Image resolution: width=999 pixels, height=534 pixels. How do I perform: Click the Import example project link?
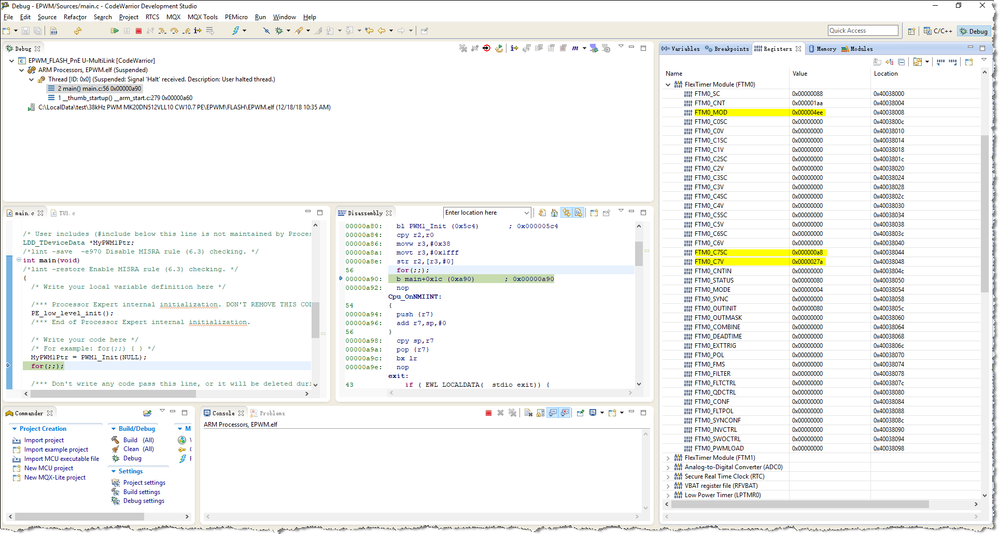56,449
